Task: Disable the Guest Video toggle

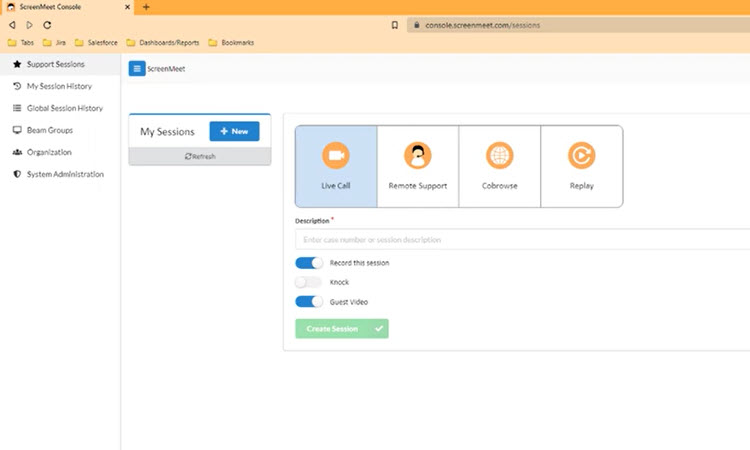Action: click(309, 302)
